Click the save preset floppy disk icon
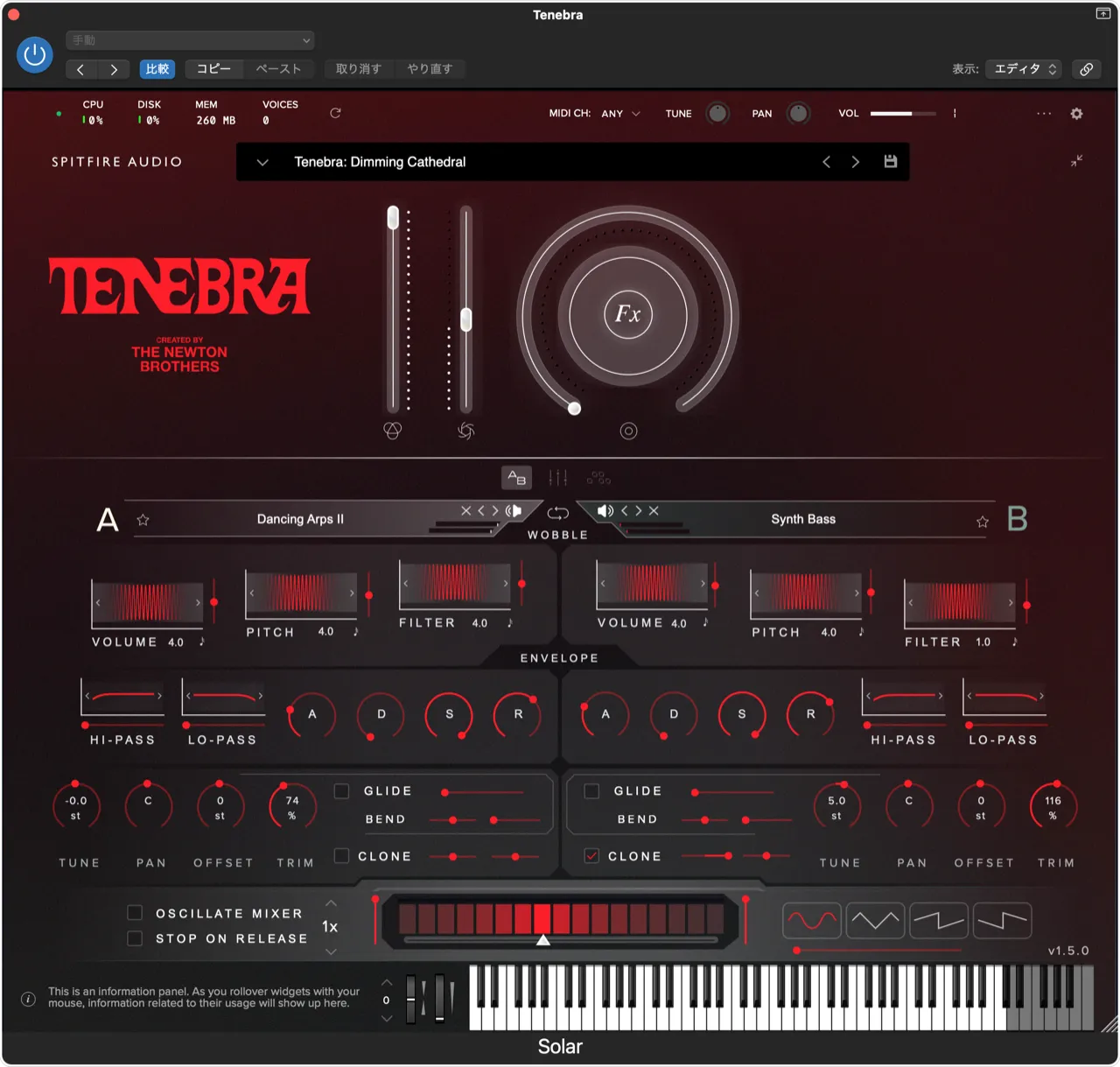1120x1067 pixels. click(x=890, y=162)
